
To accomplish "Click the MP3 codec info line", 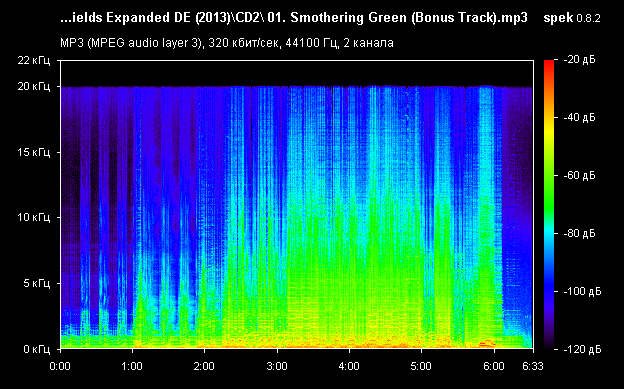I will (x=227, y=43).
